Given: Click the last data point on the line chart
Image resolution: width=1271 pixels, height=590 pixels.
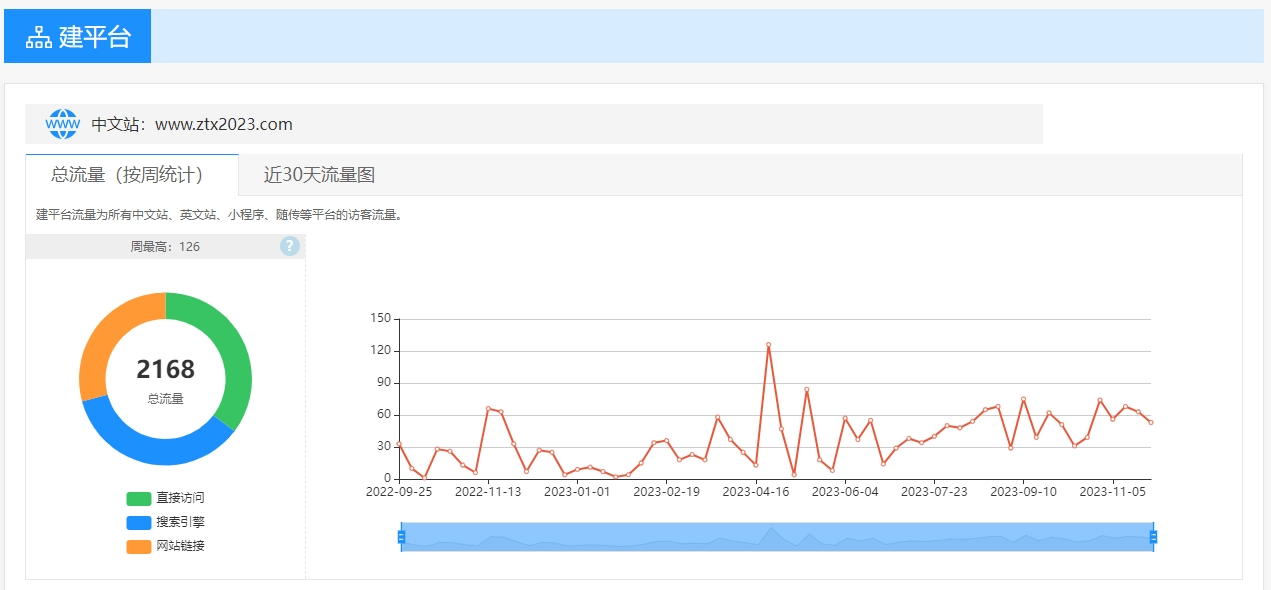Looking at the screenshot, I should pyautogui.click(x=1151, y=422).
